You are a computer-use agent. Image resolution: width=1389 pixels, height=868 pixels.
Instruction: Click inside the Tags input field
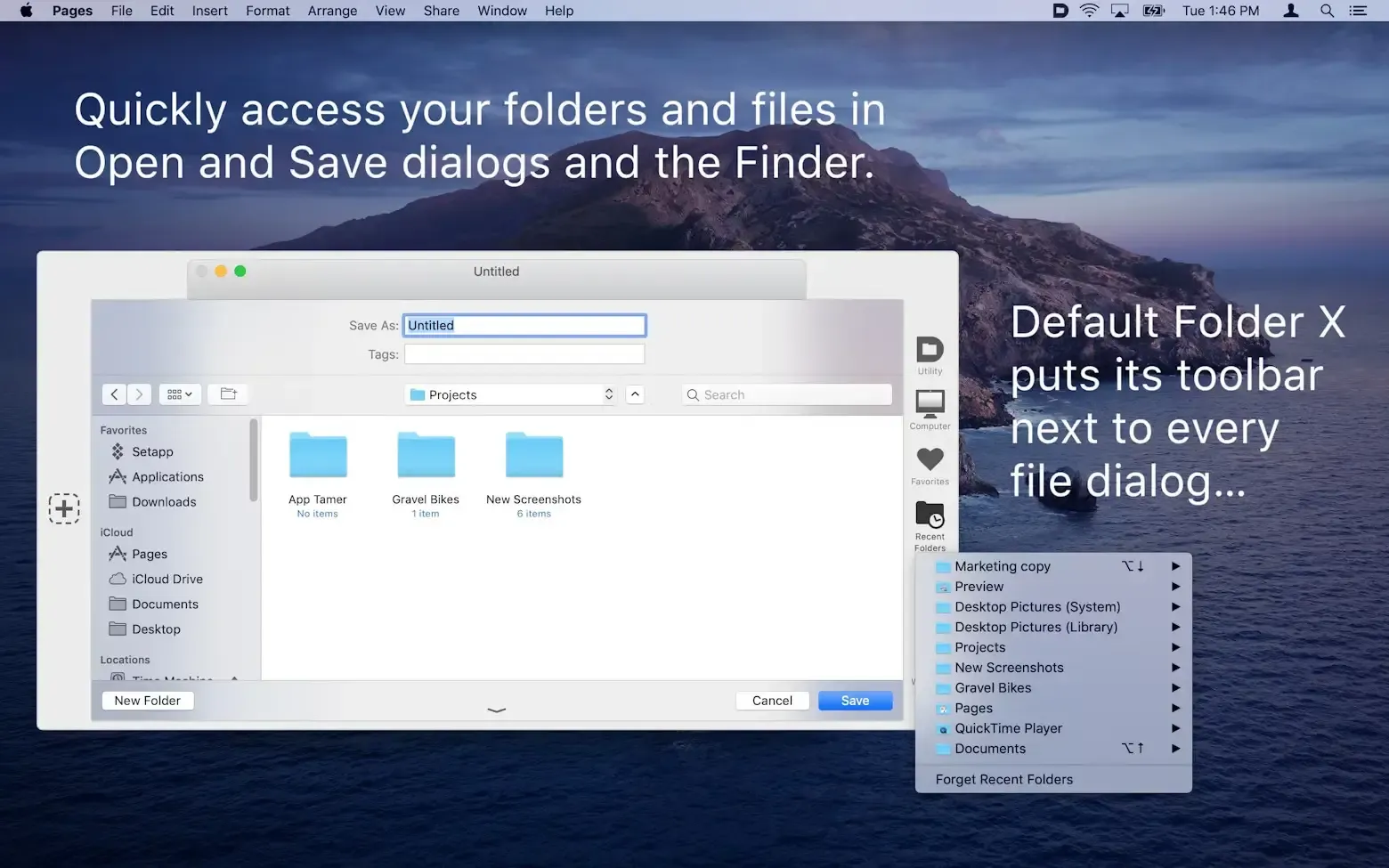tap(524, 353)
